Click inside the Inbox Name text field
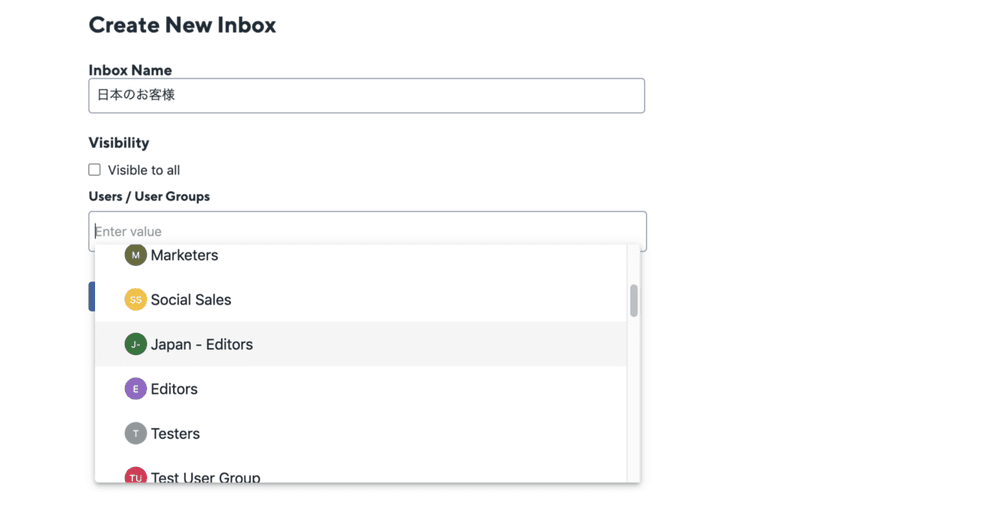 point(366,96)
